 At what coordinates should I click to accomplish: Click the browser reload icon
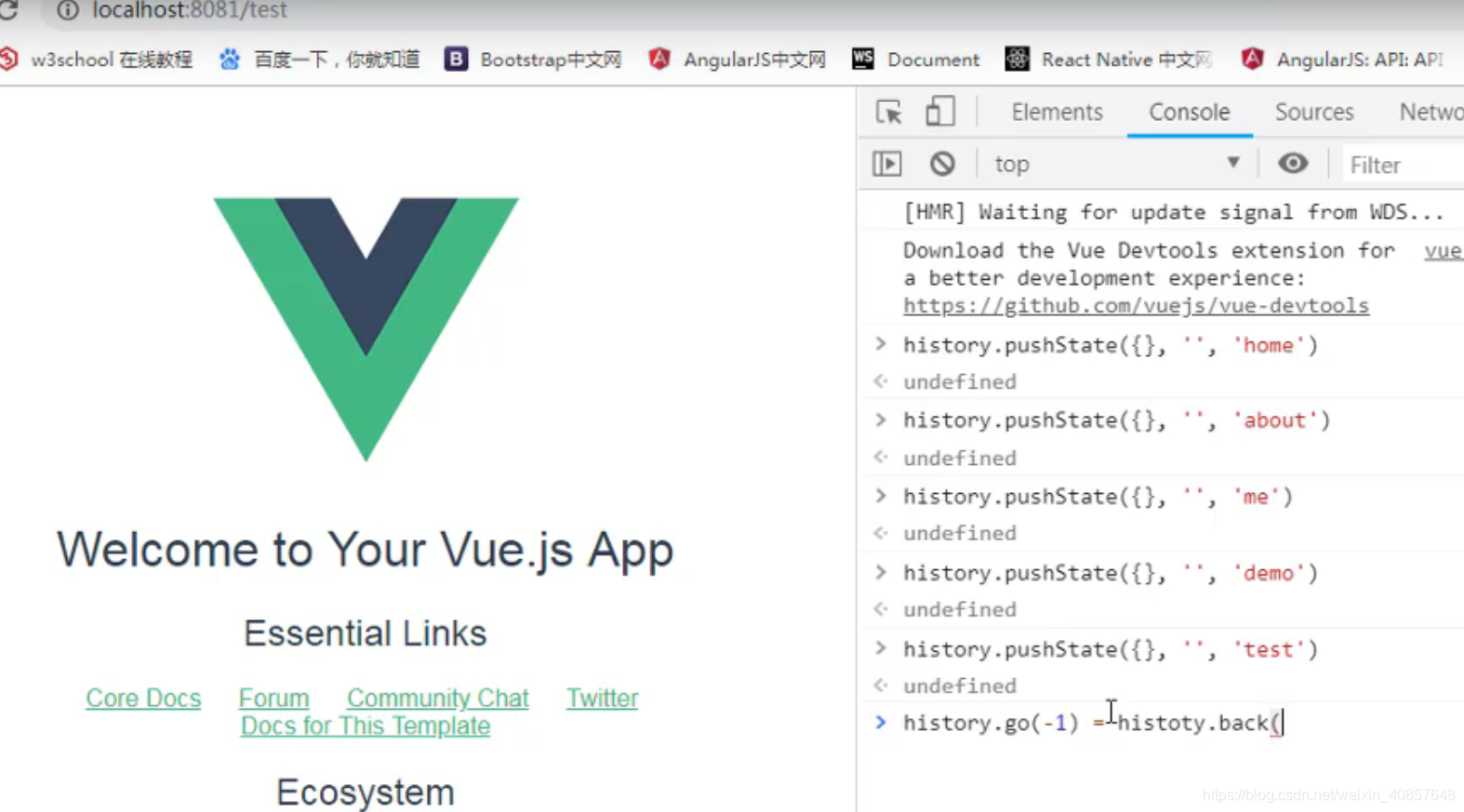coord(9,9)
